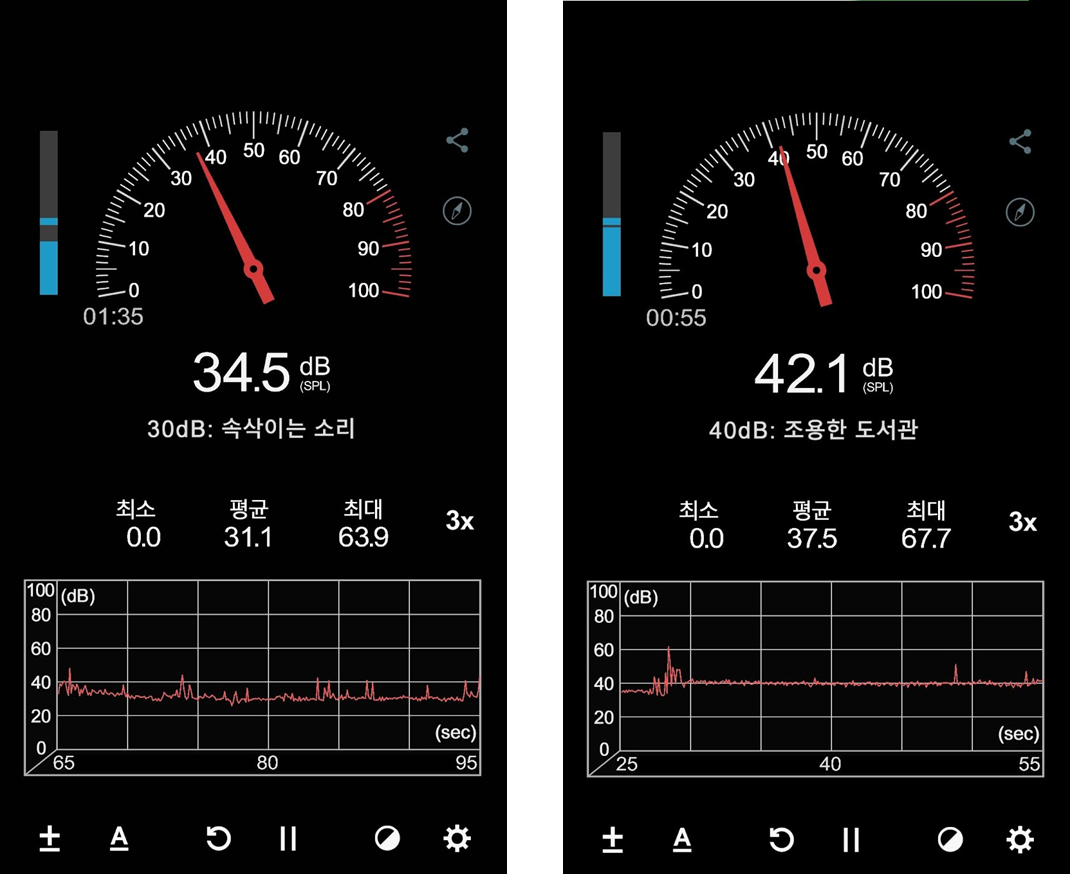Tap share icon on the 42.1 dB meter
Viewport: 1070px width, 874px height.
pyautogui.click(x=1020, y=141)
